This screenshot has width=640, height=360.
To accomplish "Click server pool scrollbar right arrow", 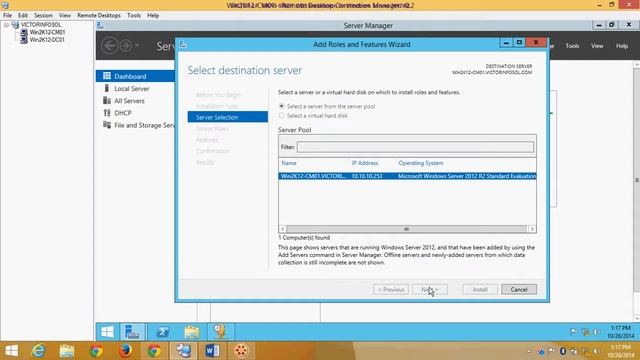I will pos(532,229).
